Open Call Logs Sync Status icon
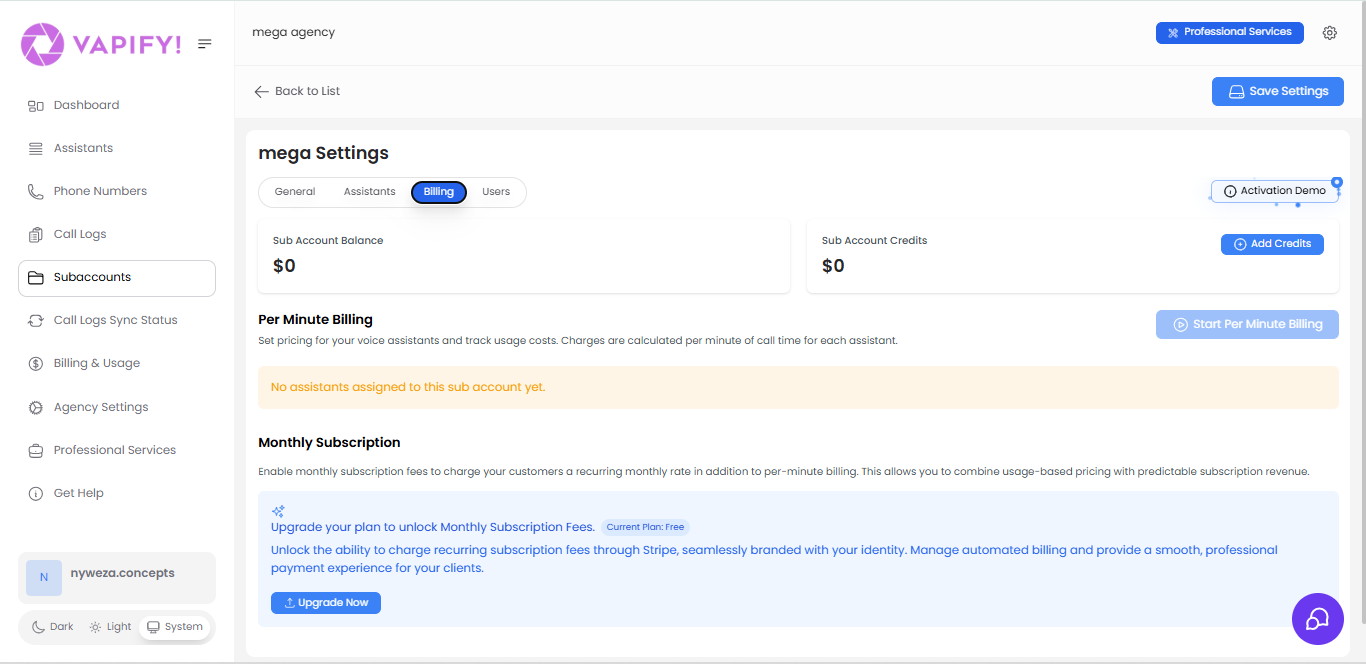This screenshot has width=1366, height=664. click(37, 319)
